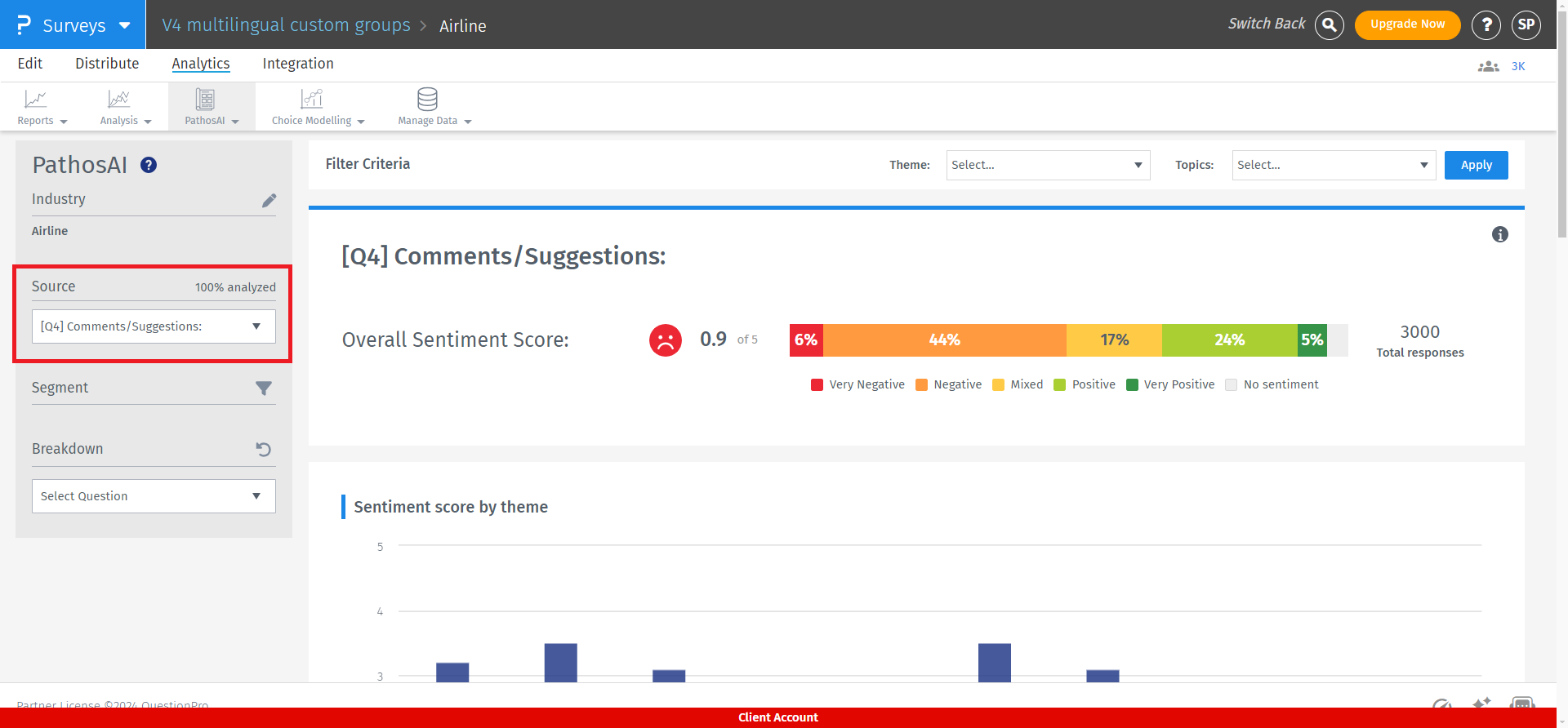Click the red sad face sentiment icon
Viewport: 1568px width, 728px height.
[666, 340]
